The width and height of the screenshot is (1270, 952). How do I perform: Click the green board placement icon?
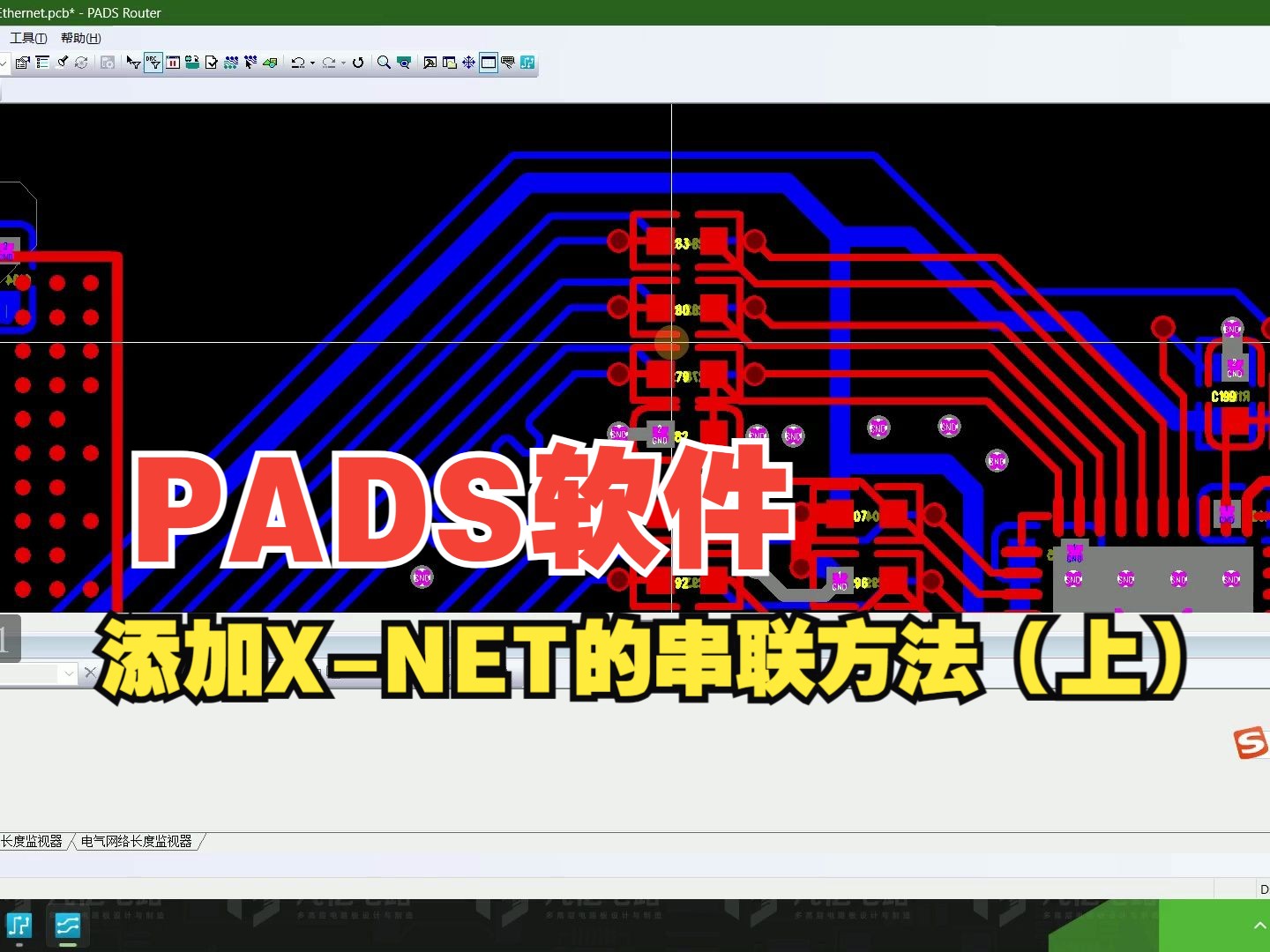click(x=270, y=63)
